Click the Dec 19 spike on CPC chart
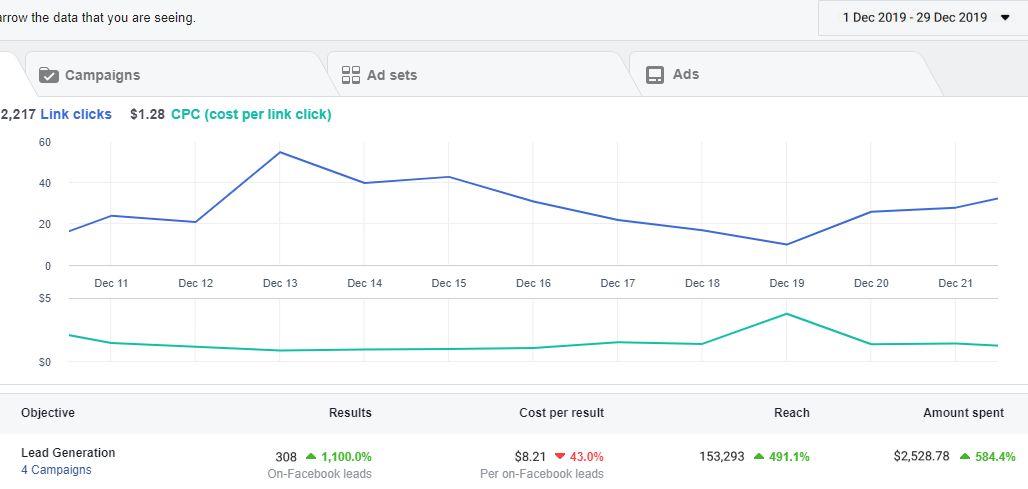The height and width of the screenshot is (489, 1028). tap(787, 314)
